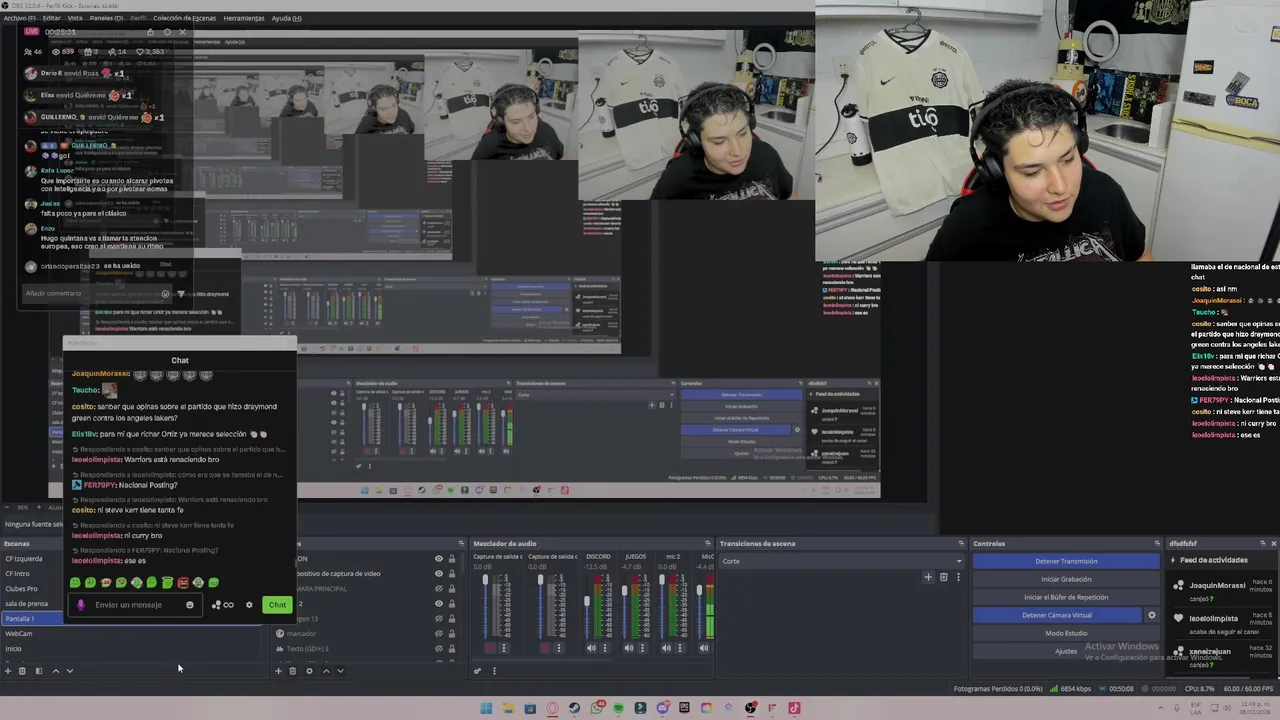The image size is (1280, 720).
Task: Lock the dispositivo de captura de video source
Action: click(x=451, y=574)
